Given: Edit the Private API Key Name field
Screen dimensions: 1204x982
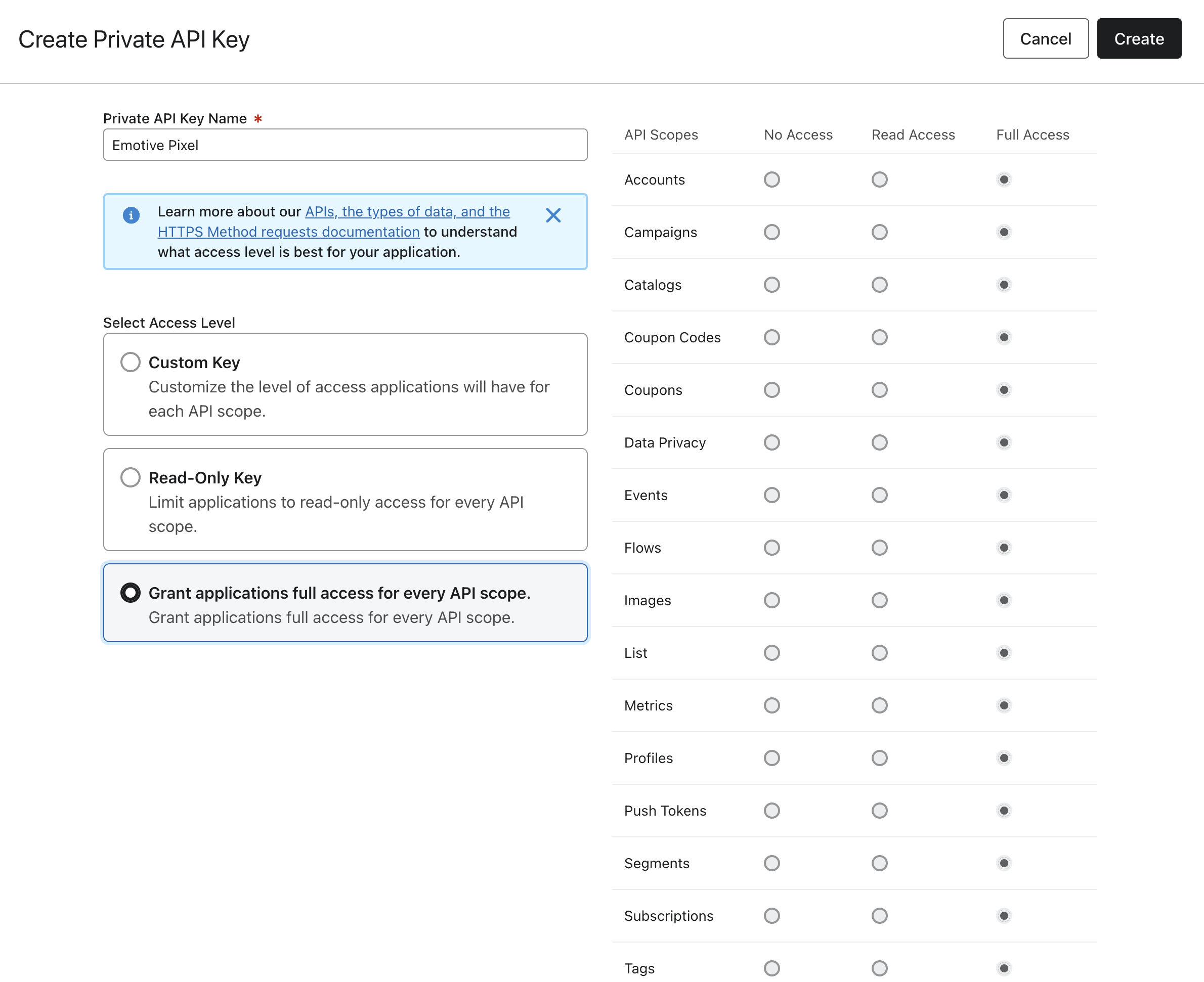Looking at the screenshot, I should 345,145.
